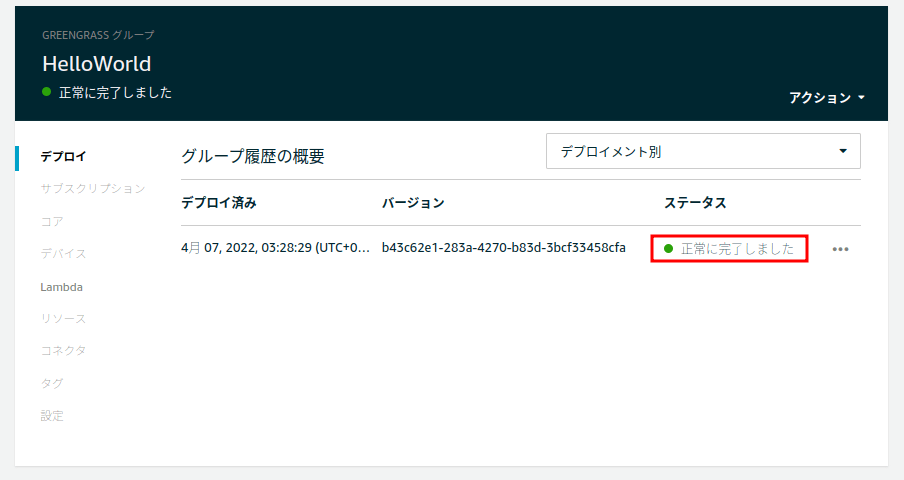Open the タグ sidebar section
Viewport: 904px width, 480px height.
pos(52,383)
